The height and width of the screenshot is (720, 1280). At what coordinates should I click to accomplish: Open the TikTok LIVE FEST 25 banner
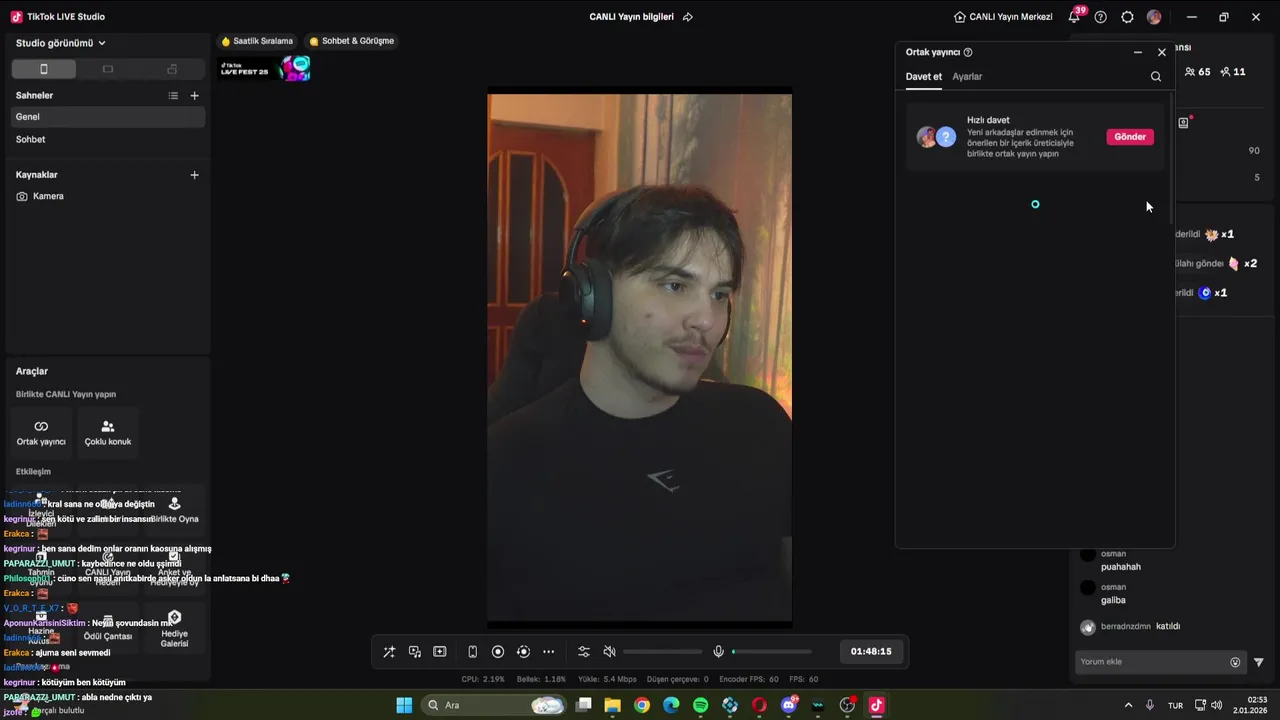pyautogui.click(x=265, y=69)
